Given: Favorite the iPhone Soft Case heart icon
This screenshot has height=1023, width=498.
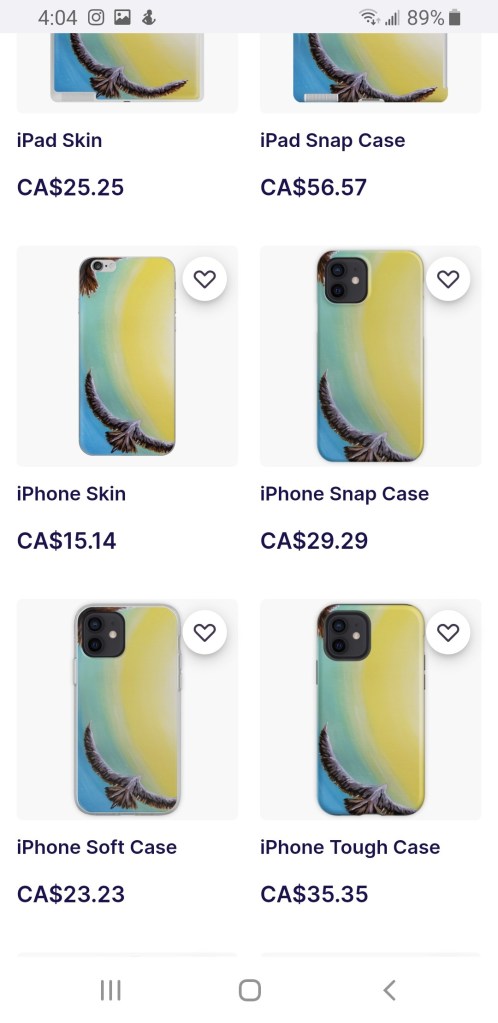Looking at the screenshot, I should pyautogui.click(x=204, y=632).
